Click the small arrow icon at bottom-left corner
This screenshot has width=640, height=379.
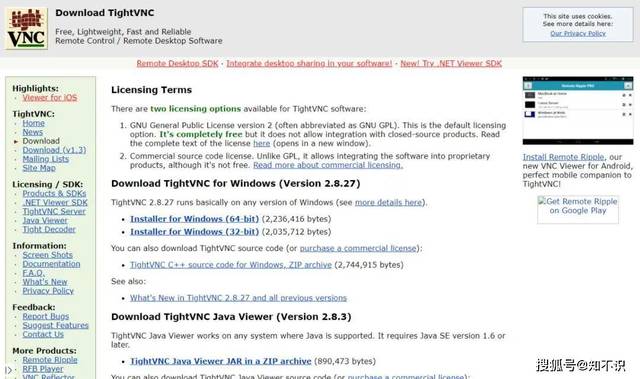click(8, 370)
